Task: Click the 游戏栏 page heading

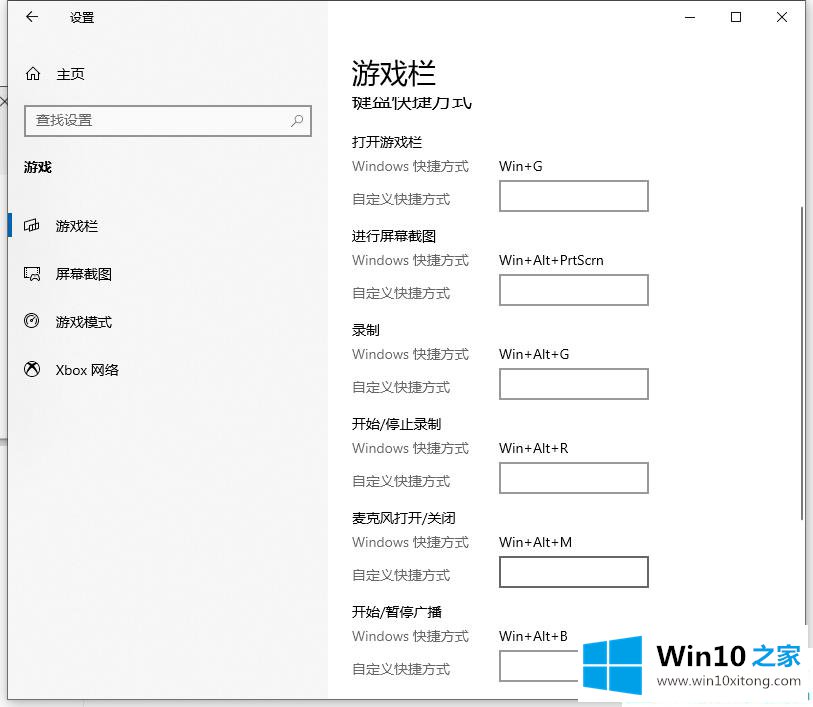Action: (394, 73)
